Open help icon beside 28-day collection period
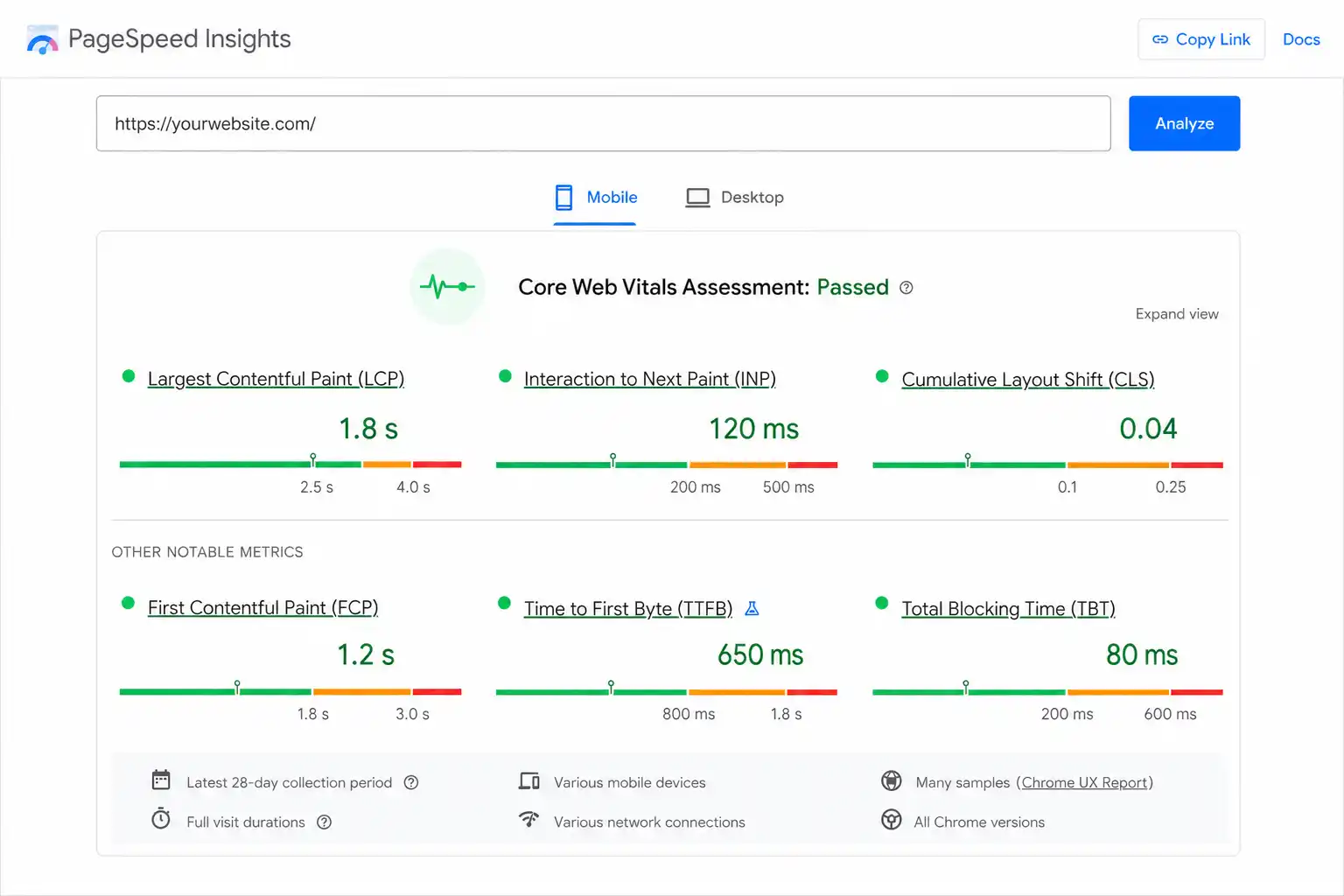Image resolution: width=1344 pixels, height=896 pixels. (x=411, y=782)
